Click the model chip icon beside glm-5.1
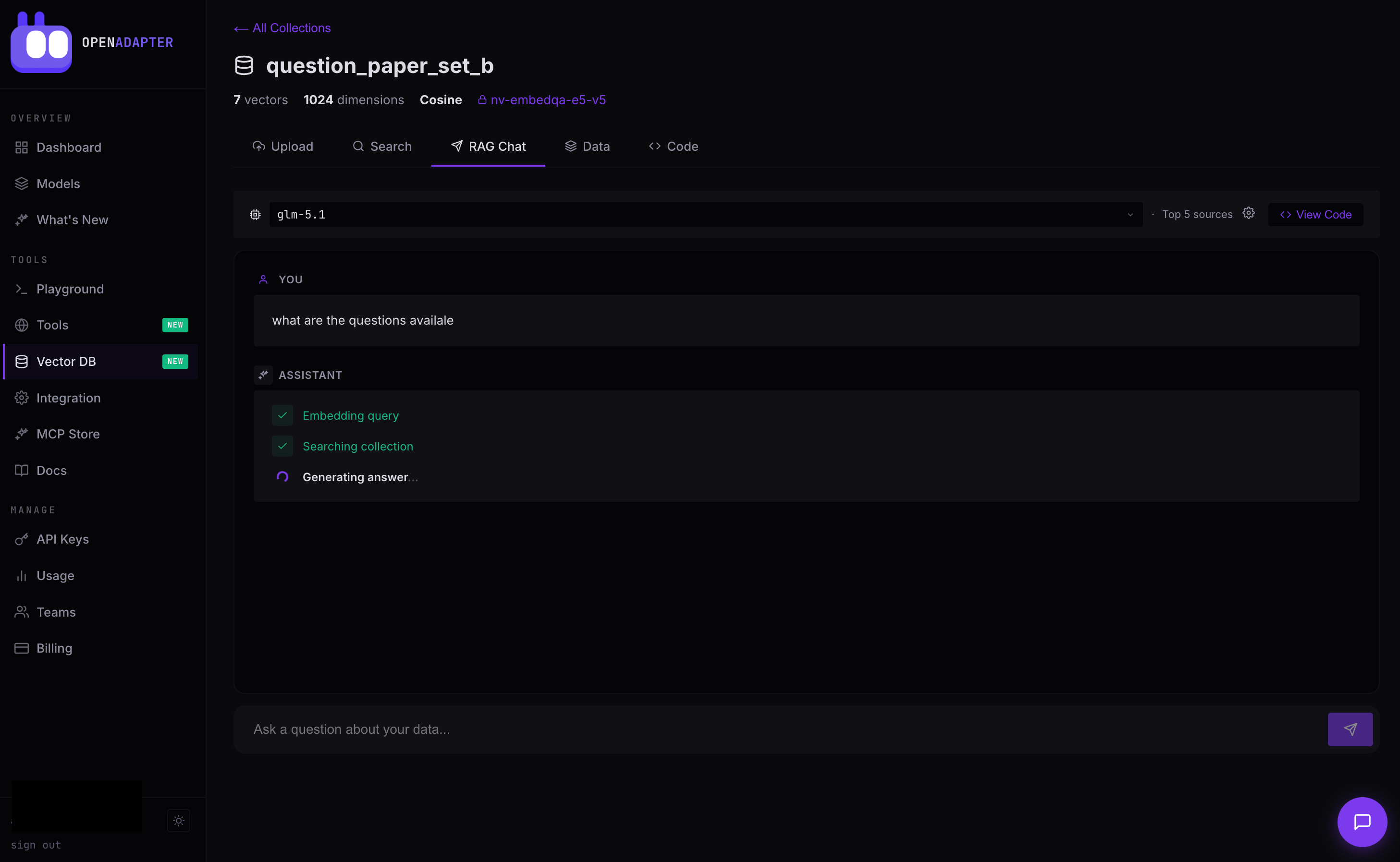The height and width of the screenshot is (862, 1400). click(x=255, y=214)
